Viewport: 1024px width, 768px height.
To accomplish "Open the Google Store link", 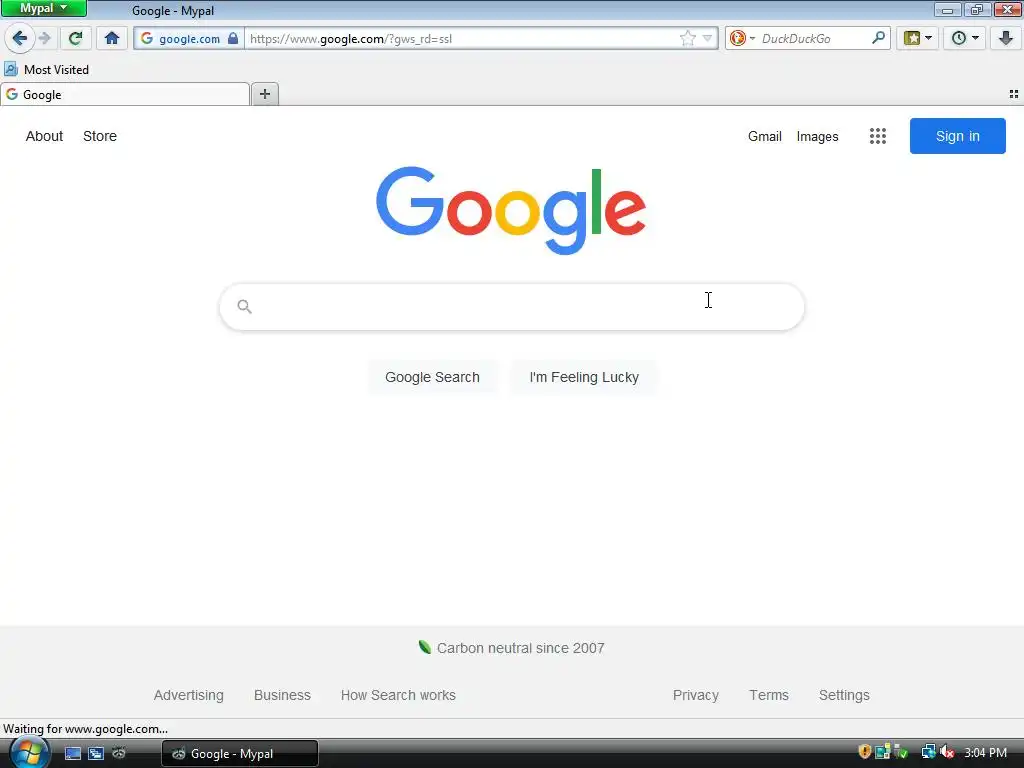I will tap(100, 136).
